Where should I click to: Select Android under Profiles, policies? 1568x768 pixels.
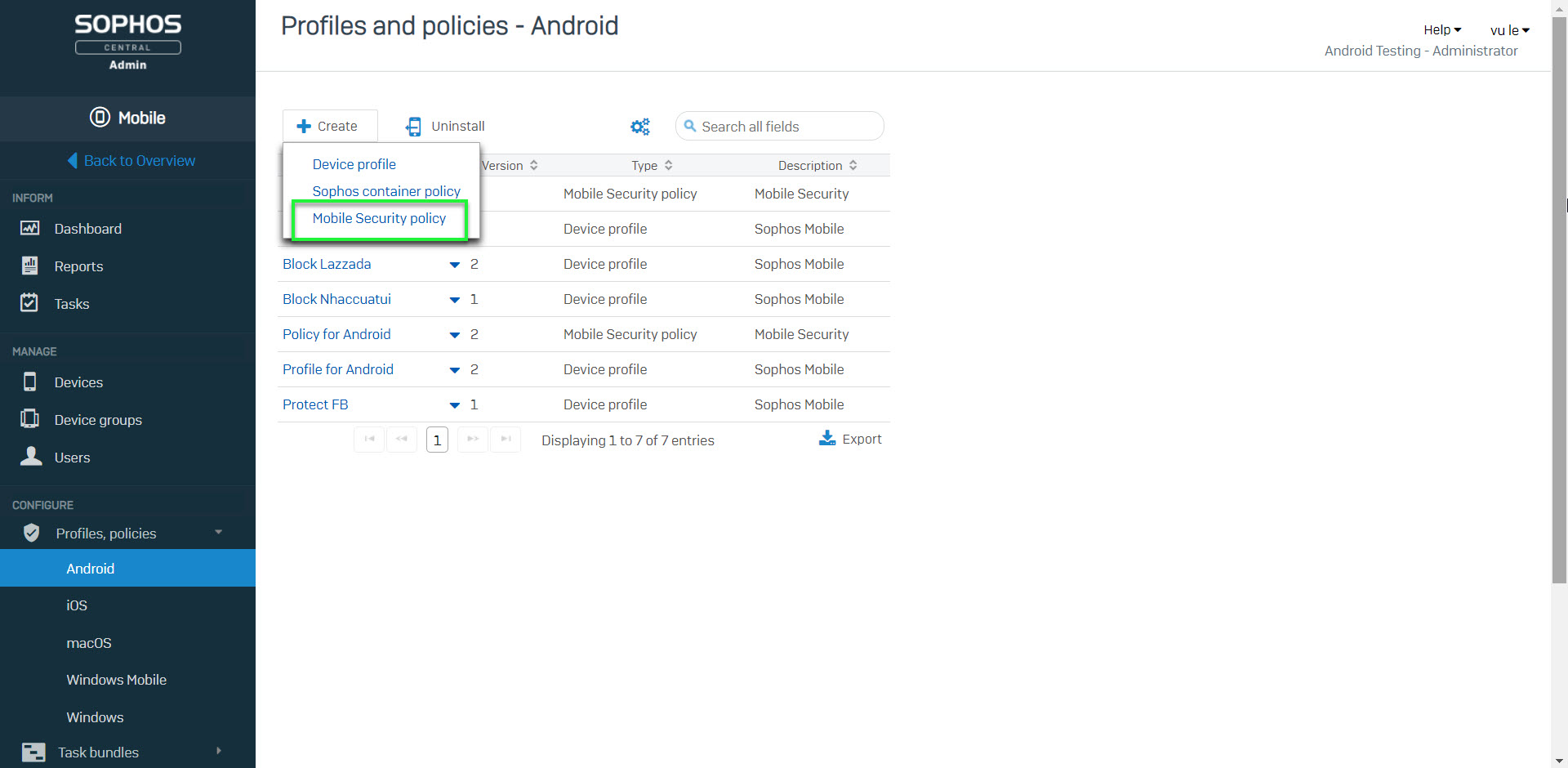127,568
